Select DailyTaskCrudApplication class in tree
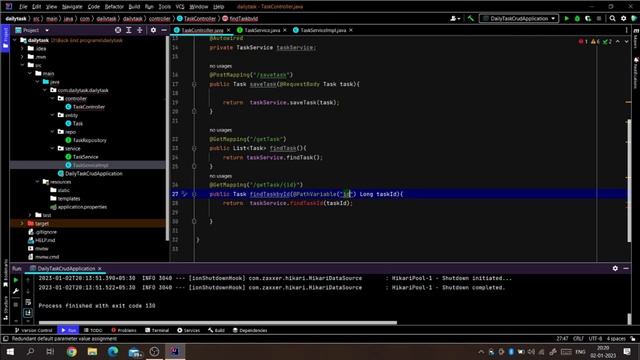640x360 pixels. (x=93, y=173)
